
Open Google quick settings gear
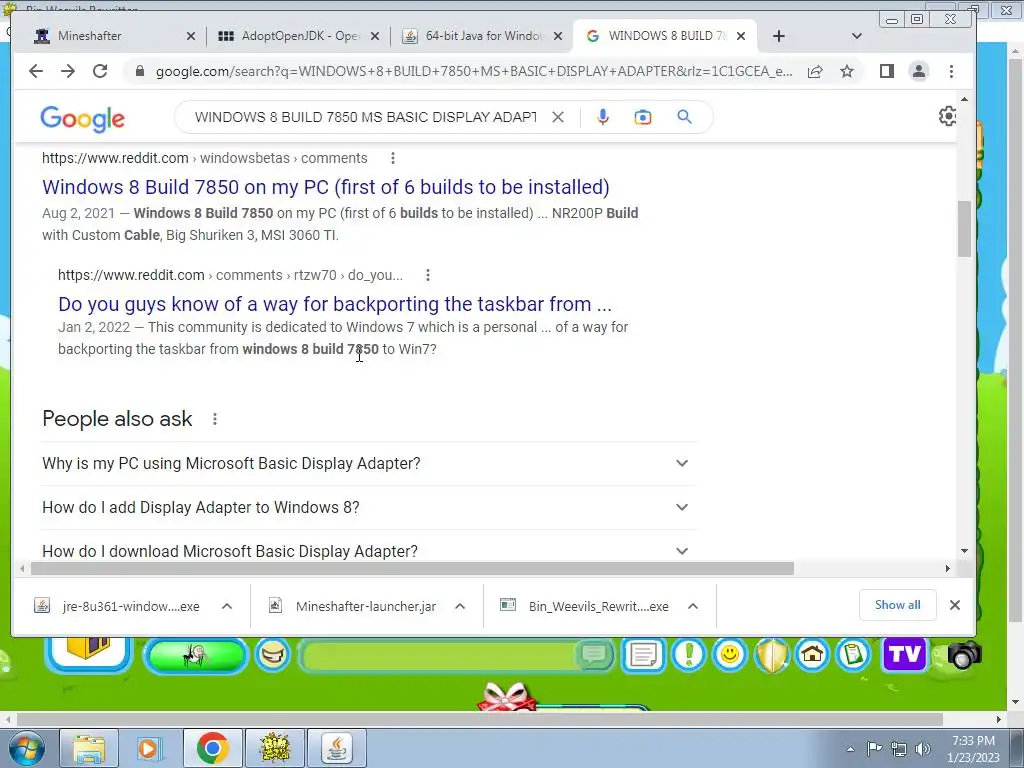point(947,116)
